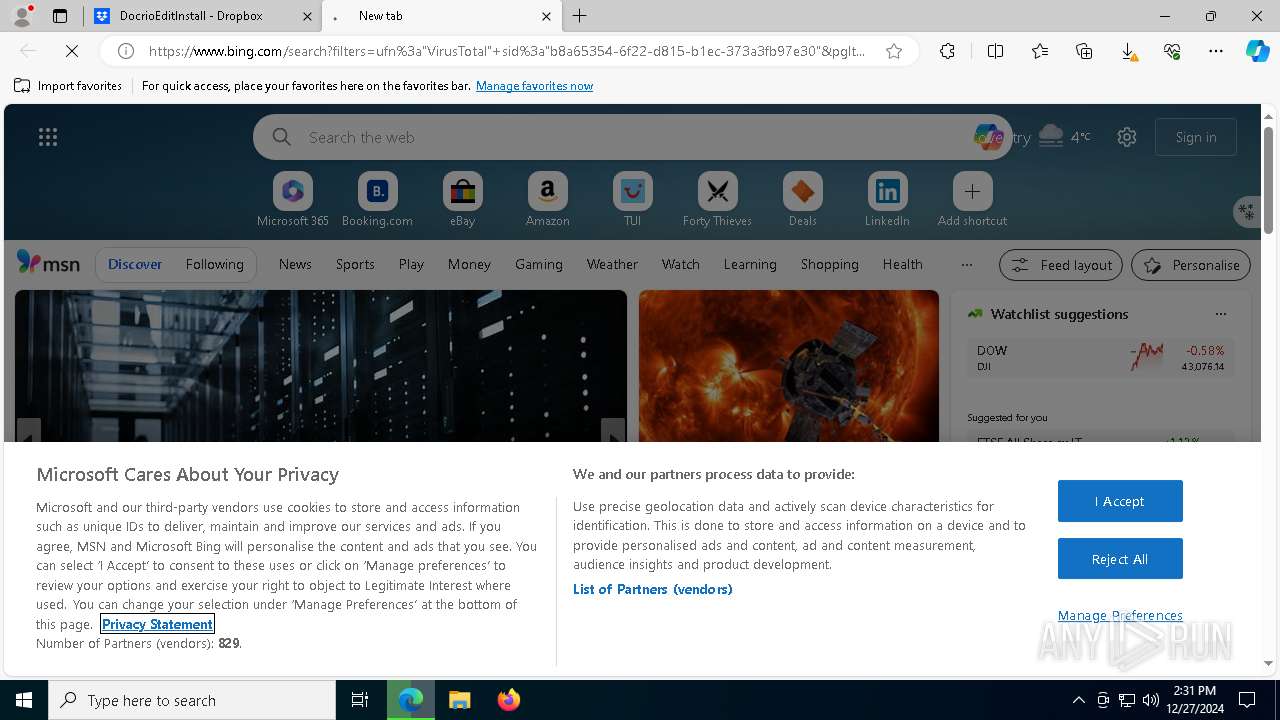1280x720 pixels.
Task: Open the Watch section
Action: [681, 264]
